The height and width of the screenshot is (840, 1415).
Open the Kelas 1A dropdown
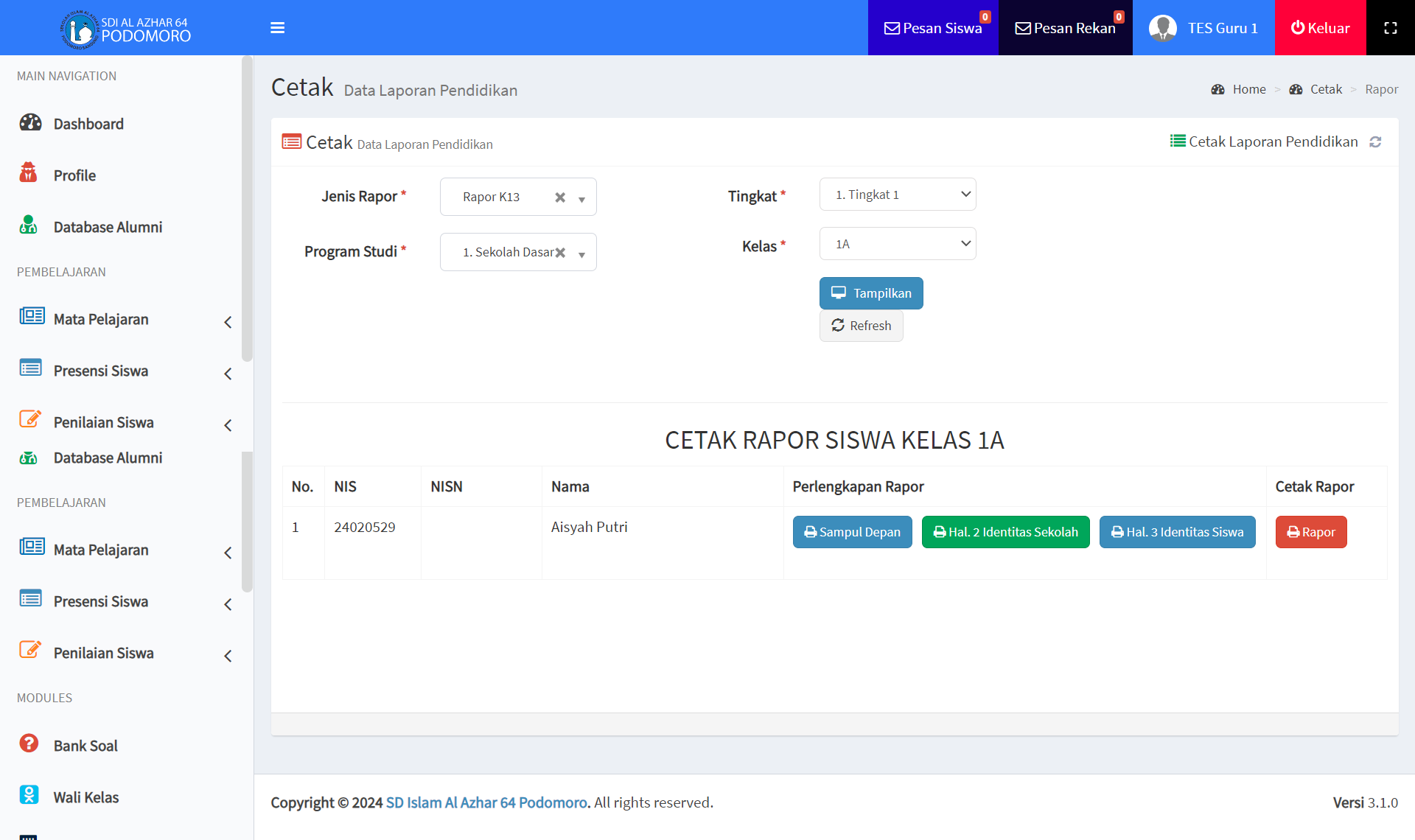coord(897,244)
